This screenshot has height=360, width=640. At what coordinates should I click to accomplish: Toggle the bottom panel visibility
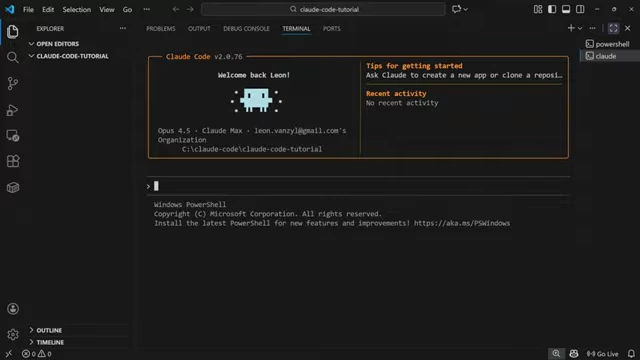point(566,9)
